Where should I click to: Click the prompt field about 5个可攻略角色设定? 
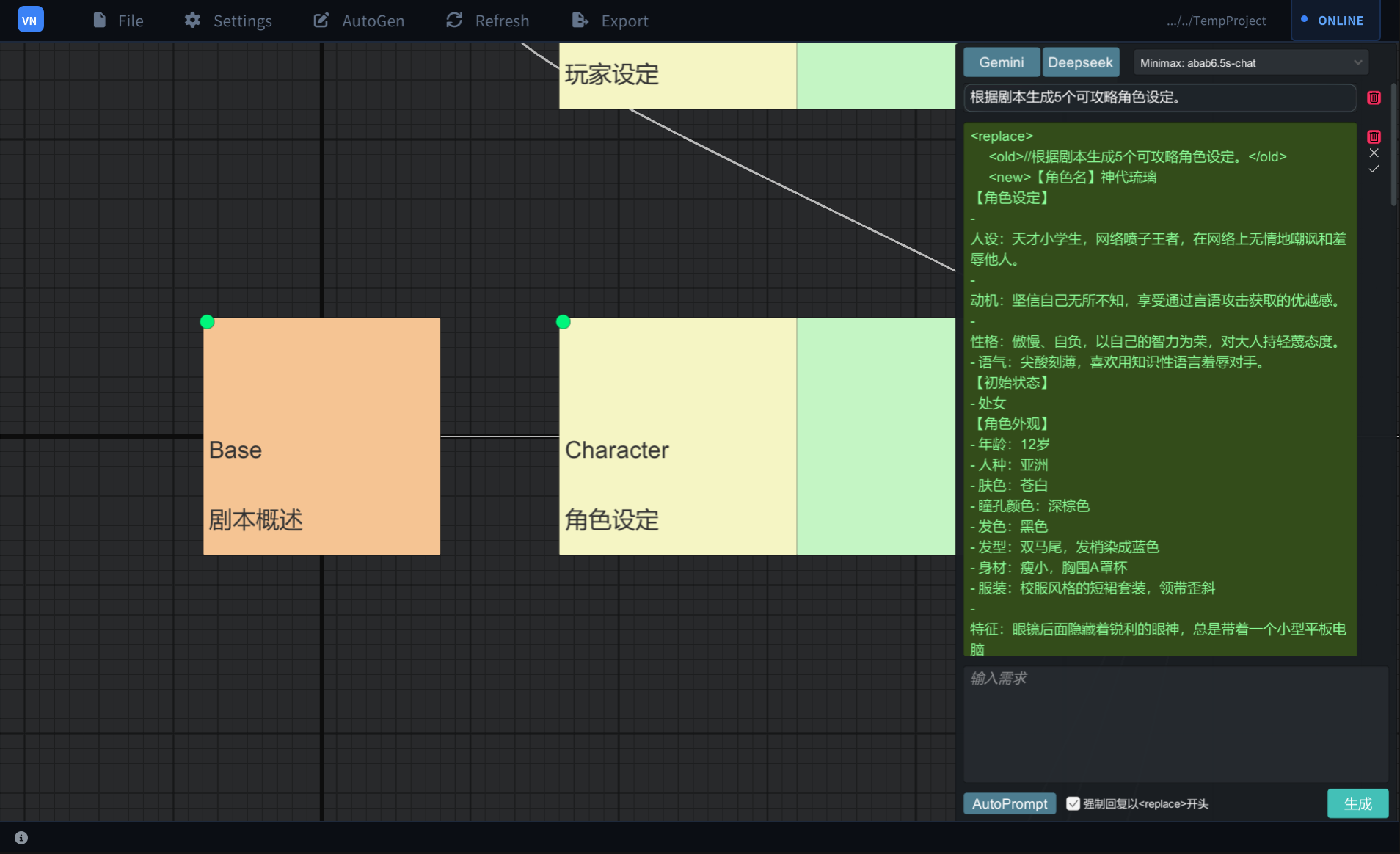click(1159, 98)
